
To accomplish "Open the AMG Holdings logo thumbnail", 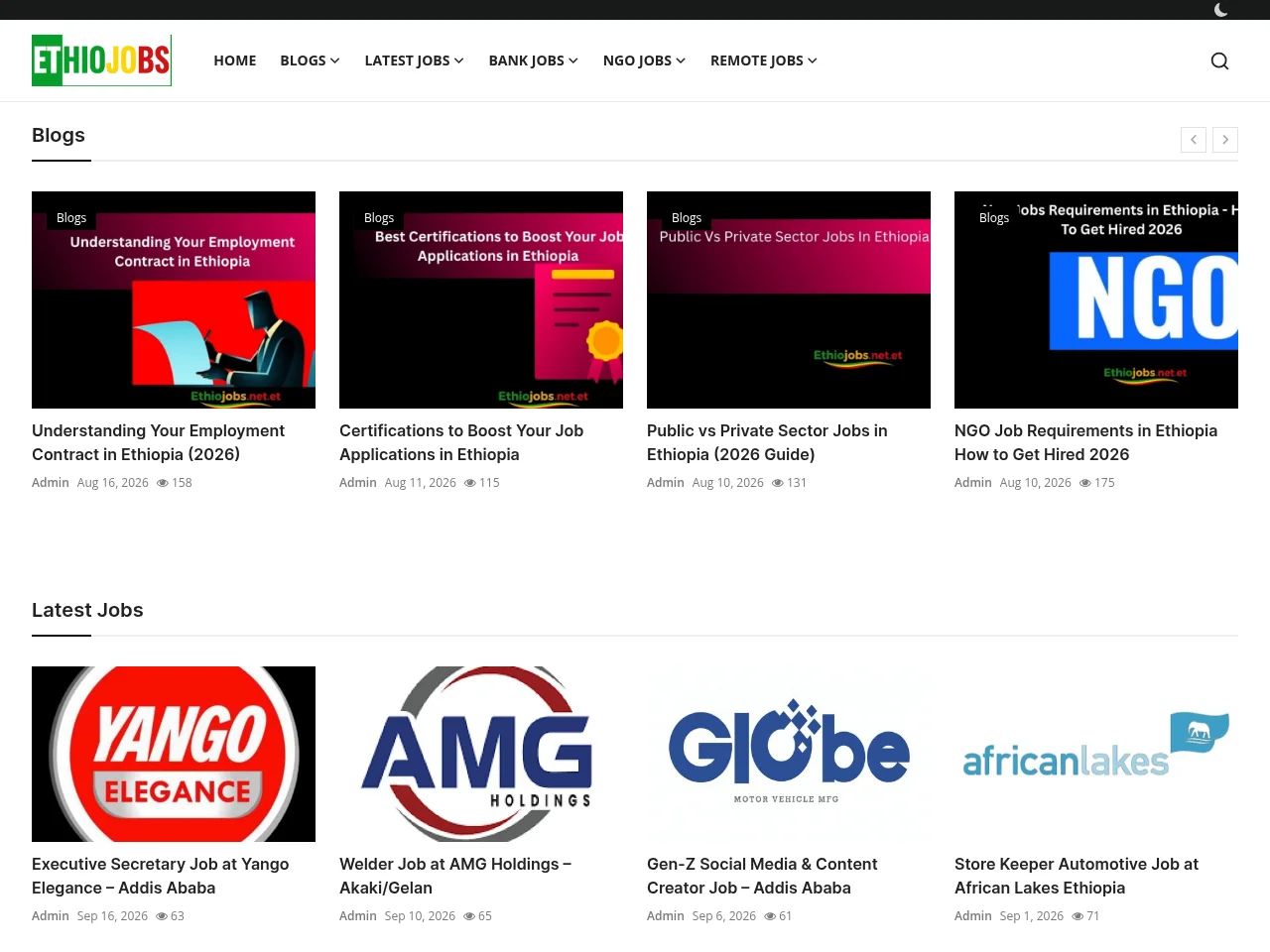I will tap(481, 754).
